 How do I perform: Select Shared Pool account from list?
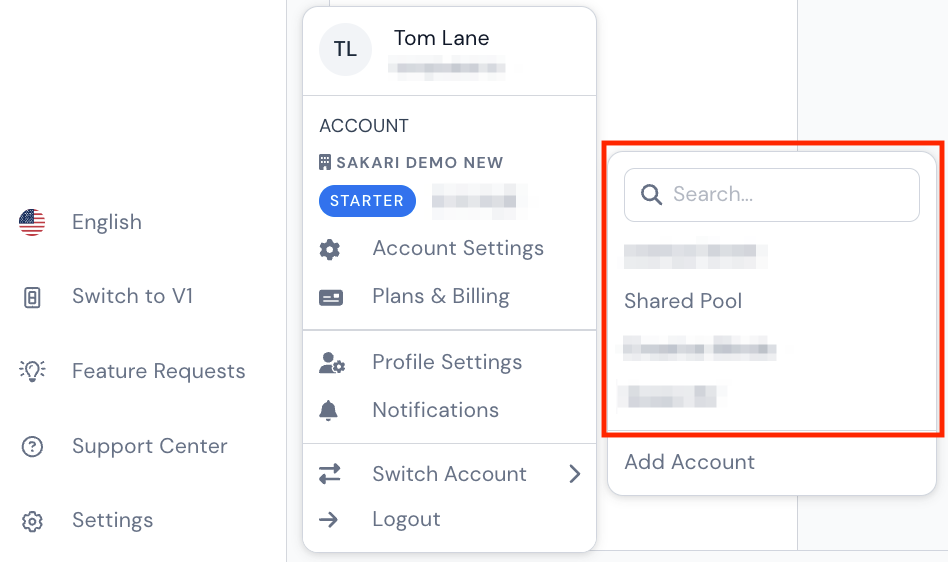(x=683, y=301)
